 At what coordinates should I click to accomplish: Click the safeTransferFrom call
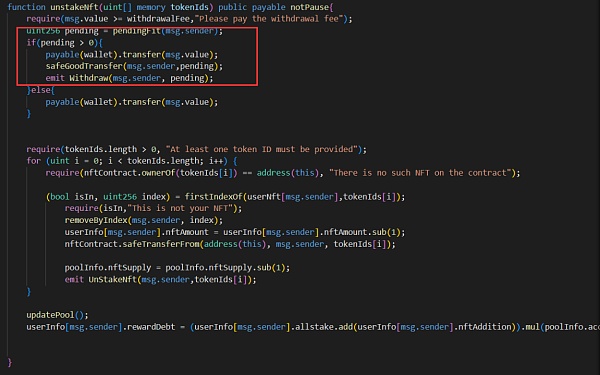(x=230, y=244)
